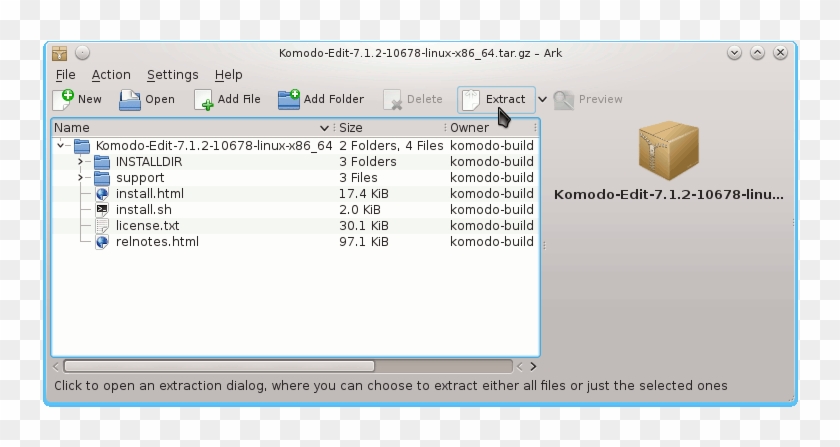The height and width of the screenshot is (447, 840).
Task: Click the Add Folder toolbar button
Action: coord(321,100)
